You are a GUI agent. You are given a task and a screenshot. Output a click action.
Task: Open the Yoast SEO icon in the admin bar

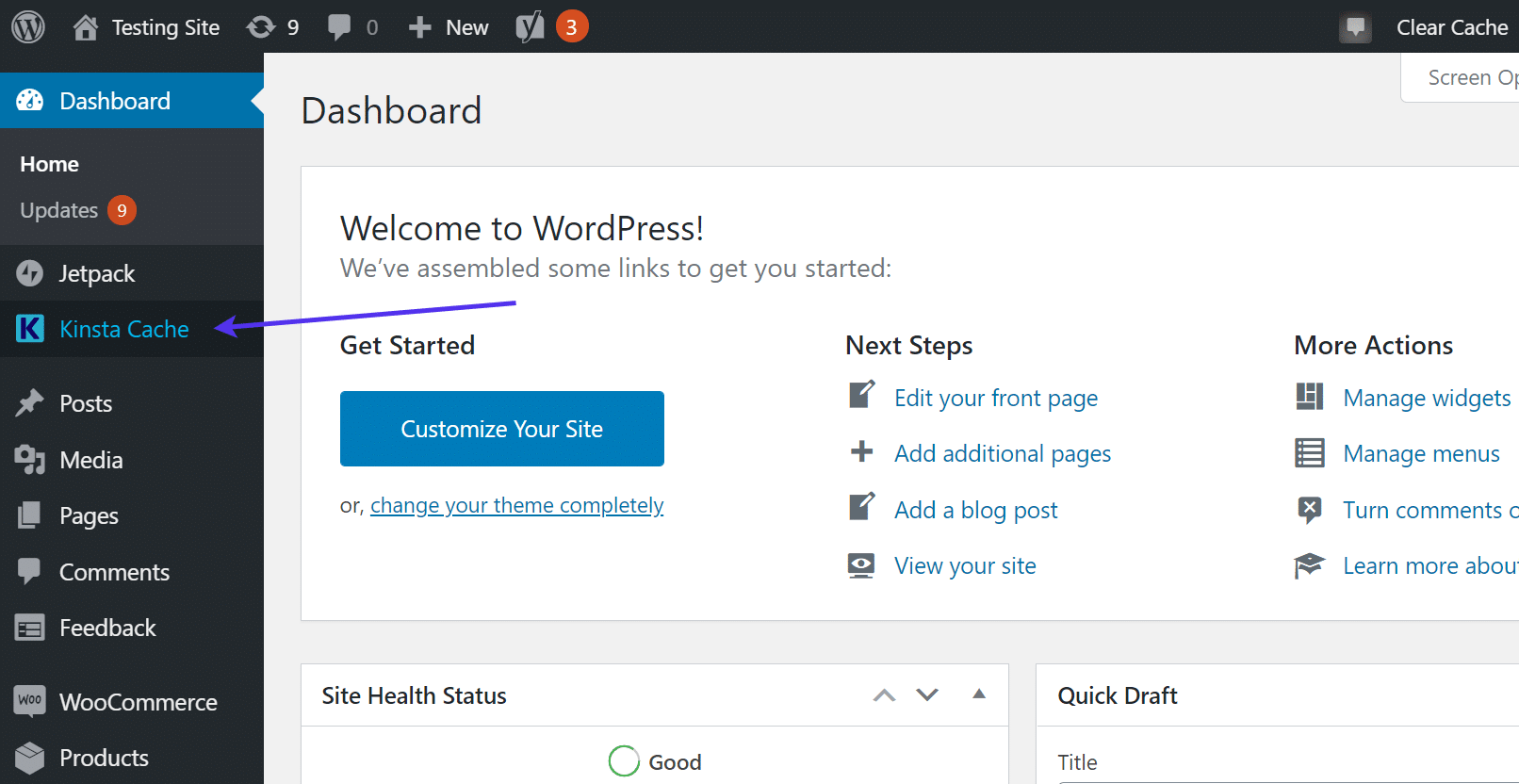point(530,27)
